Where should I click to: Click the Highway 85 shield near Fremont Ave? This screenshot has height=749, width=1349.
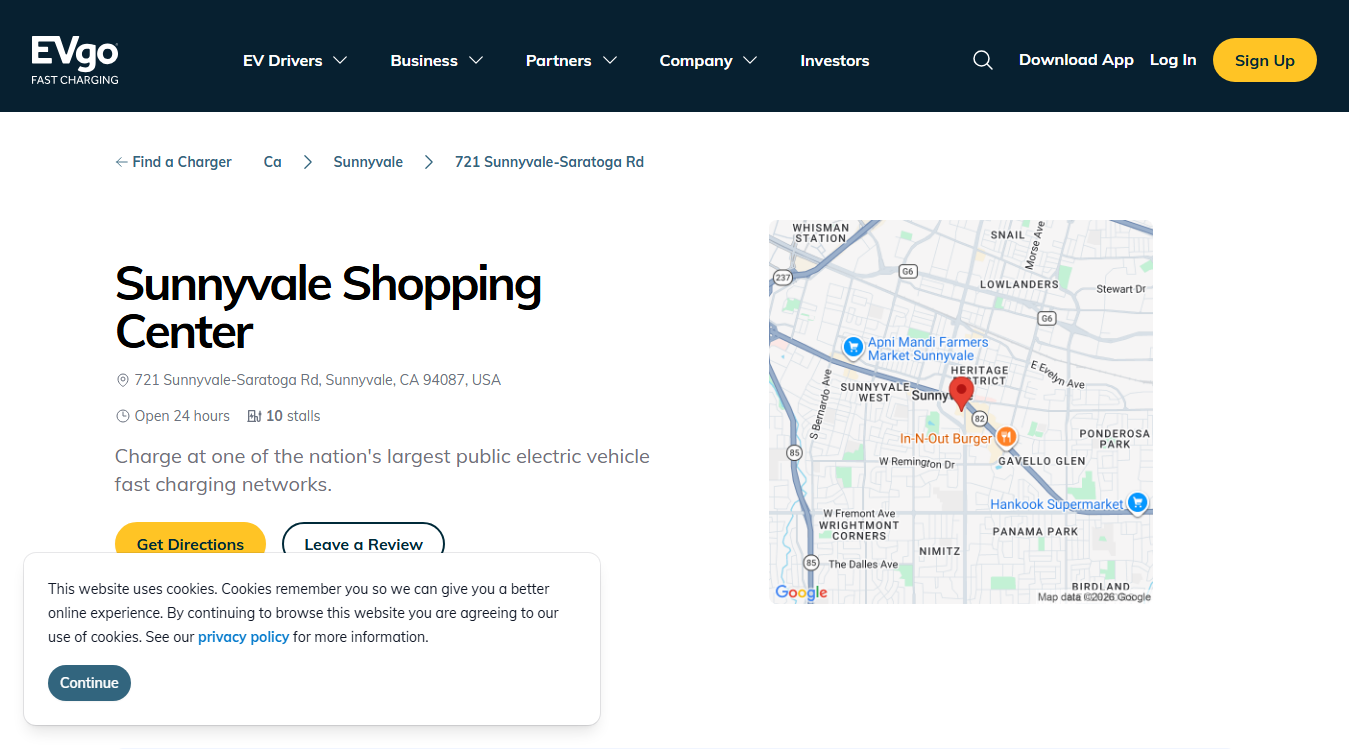click(x=811, y=562)
